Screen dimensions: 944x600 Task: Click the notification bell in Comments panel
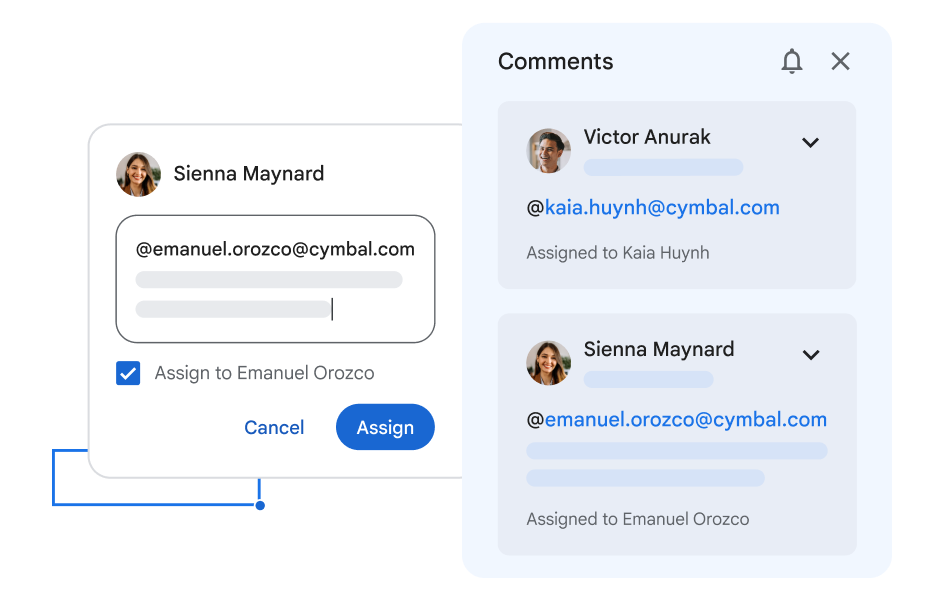coord(792,62)
